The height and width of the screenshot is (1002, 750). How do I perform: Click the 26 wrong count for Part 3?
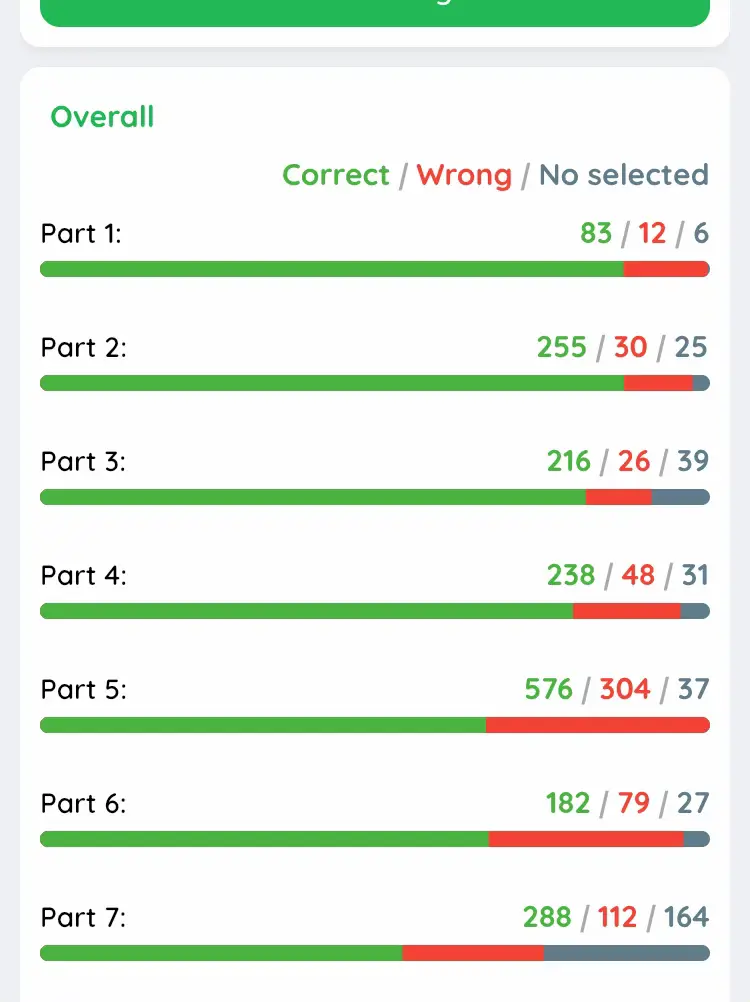(x=636, y=461)
